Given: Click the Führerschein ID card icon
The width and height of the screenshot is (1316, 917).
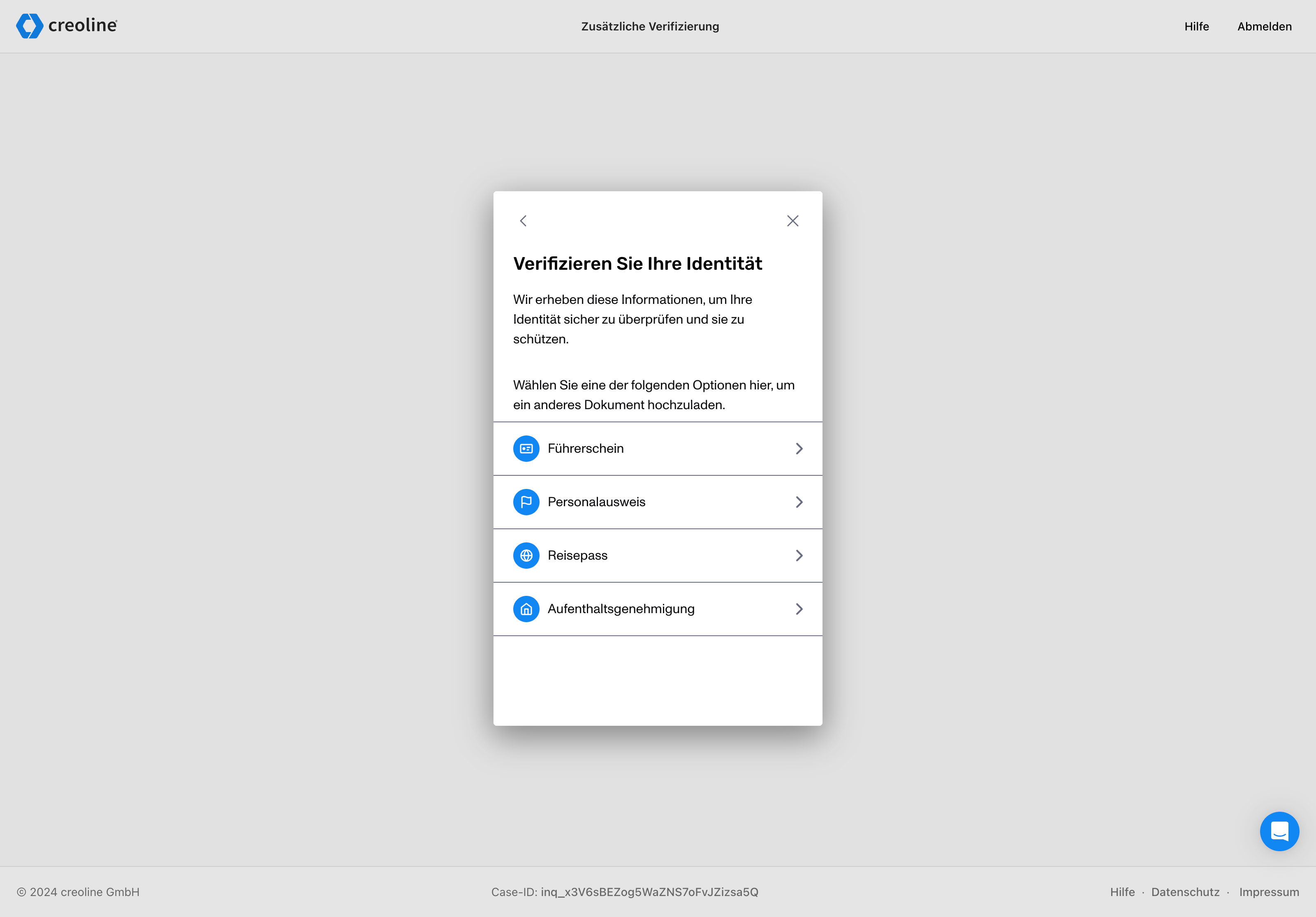Looking at the screenshot, I should [526, 449].
